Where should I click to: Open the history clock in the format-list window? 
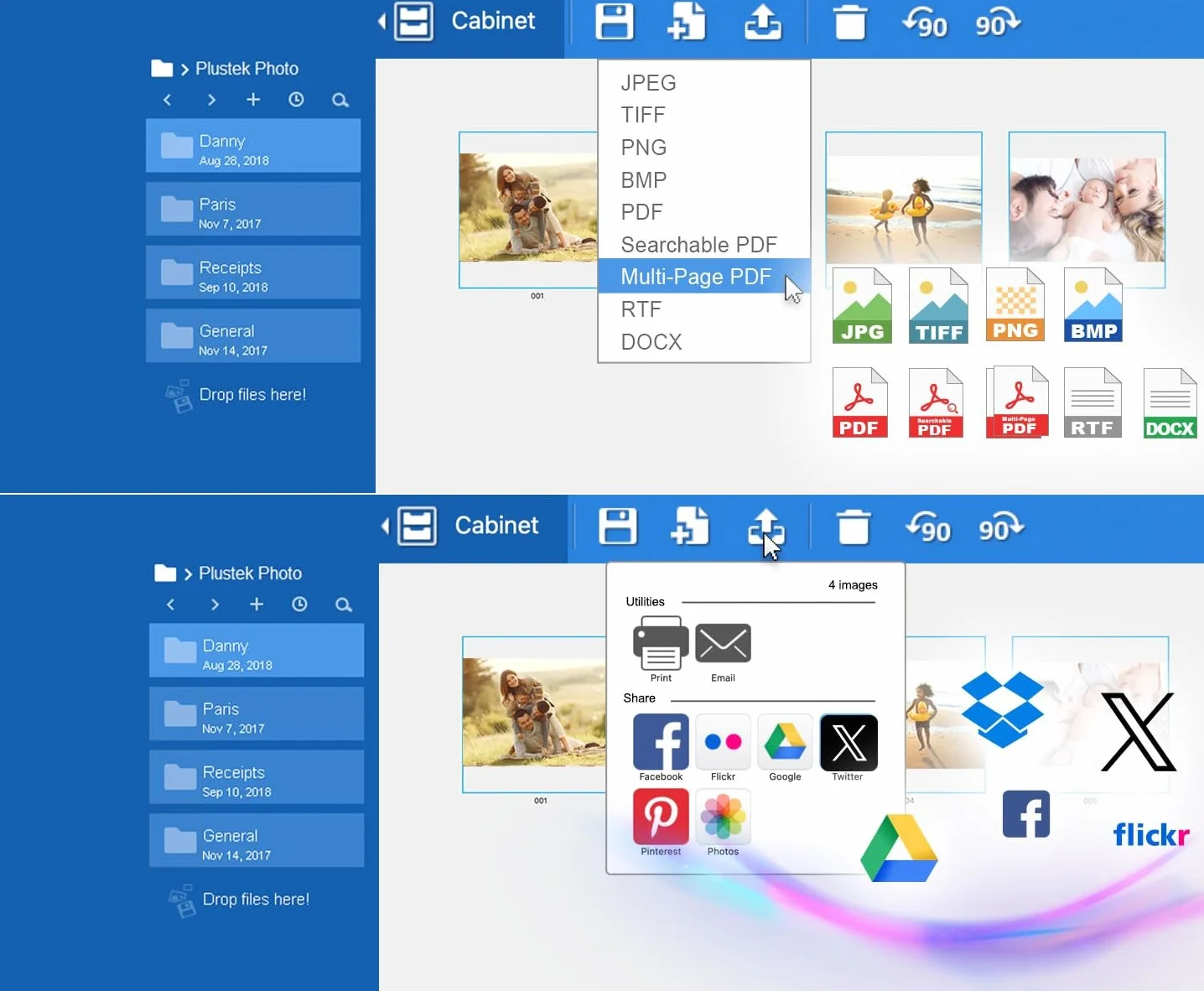click(x=296, y=100)
